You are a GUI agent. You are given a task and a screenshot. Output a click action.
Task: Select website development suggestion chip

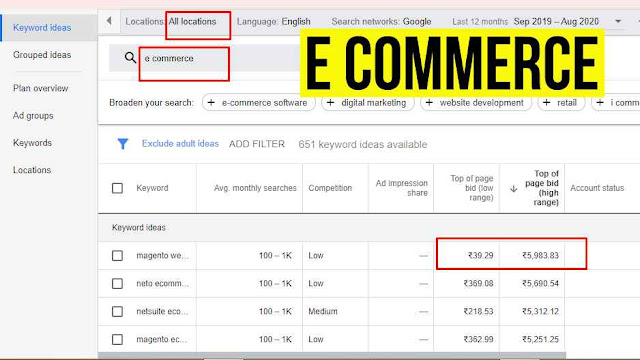click(476, 102)
